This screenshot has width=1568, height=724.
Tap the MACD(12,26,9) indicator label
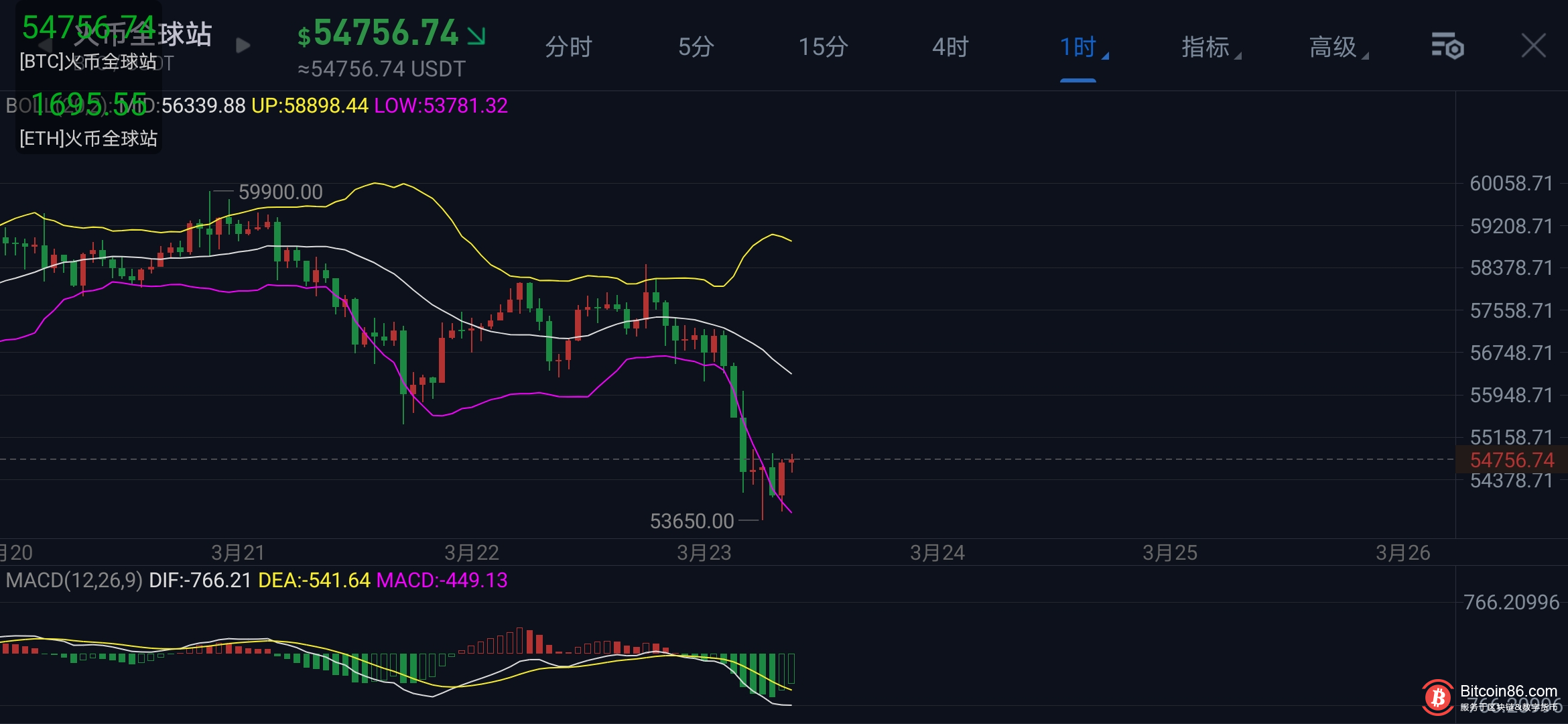pos(74,580)
